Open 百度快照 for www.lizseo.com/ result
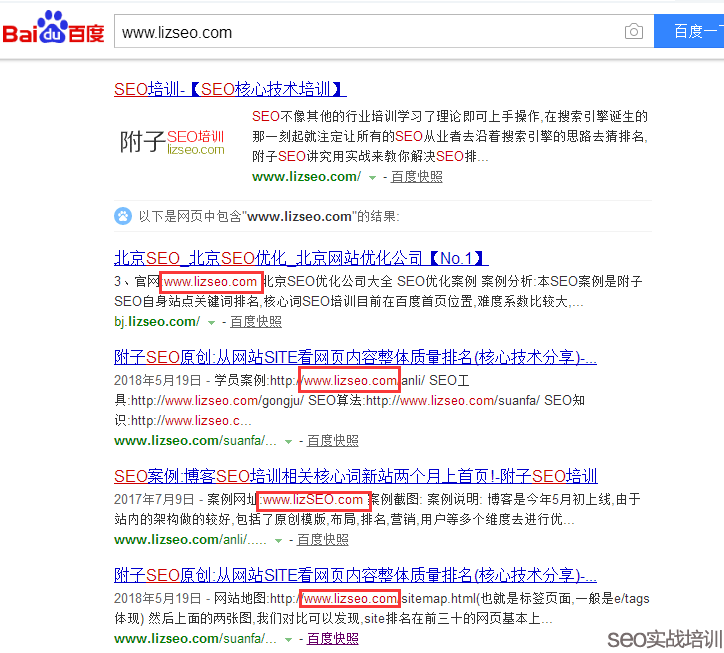The image size is (724, 653). click(416, 176)
